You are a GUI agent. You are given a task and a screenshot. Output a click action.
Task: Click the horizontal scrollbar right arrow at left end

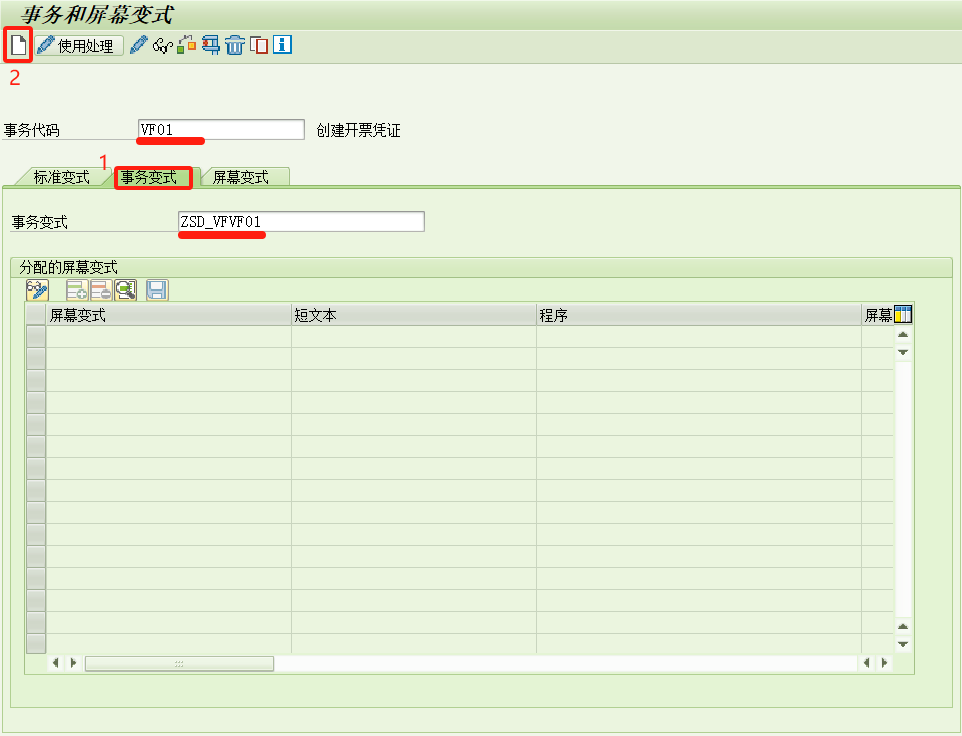tap(74, 662)
